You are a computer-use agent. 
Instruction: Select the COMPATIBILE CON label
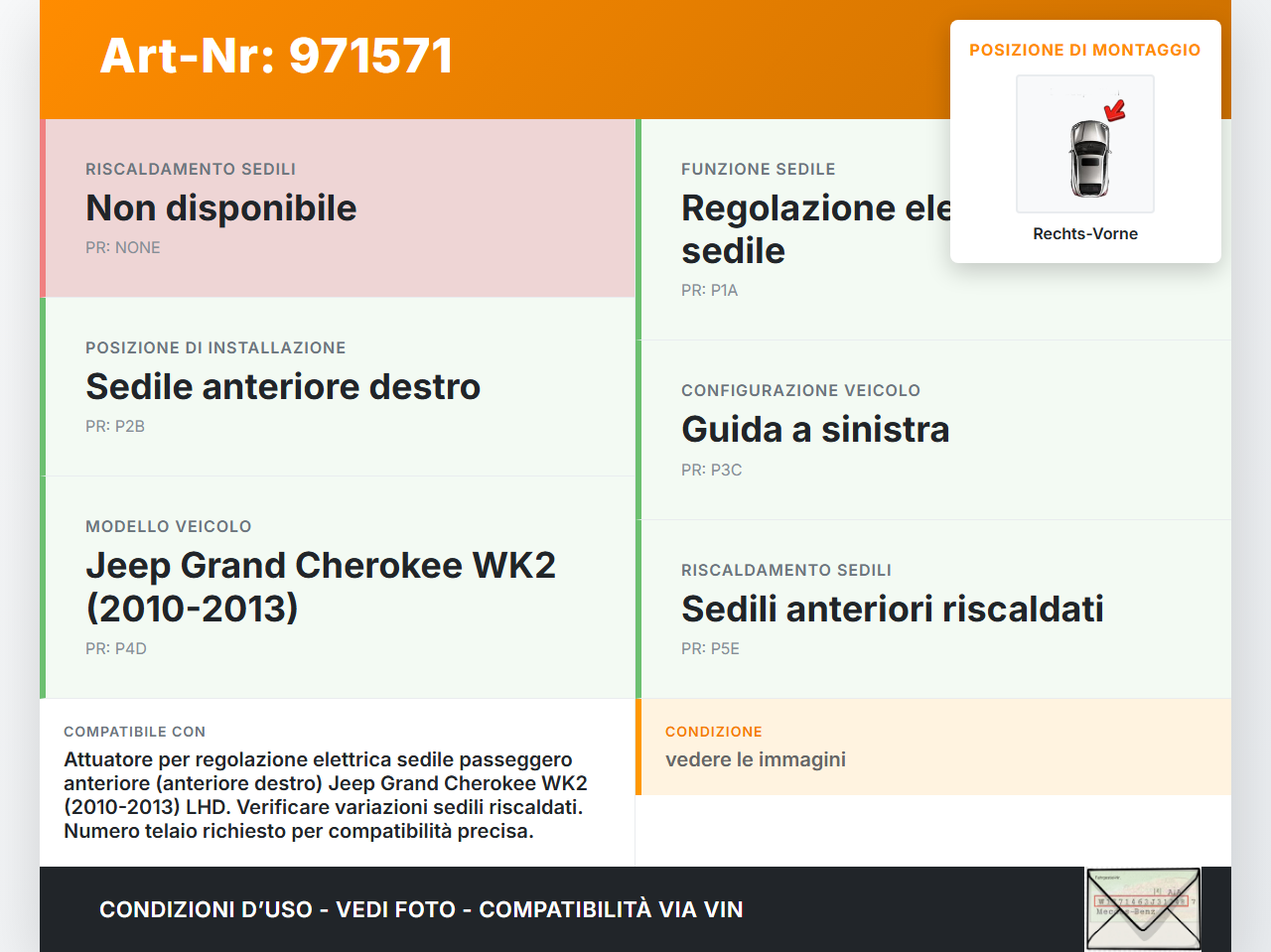click(x=135, y=732)
